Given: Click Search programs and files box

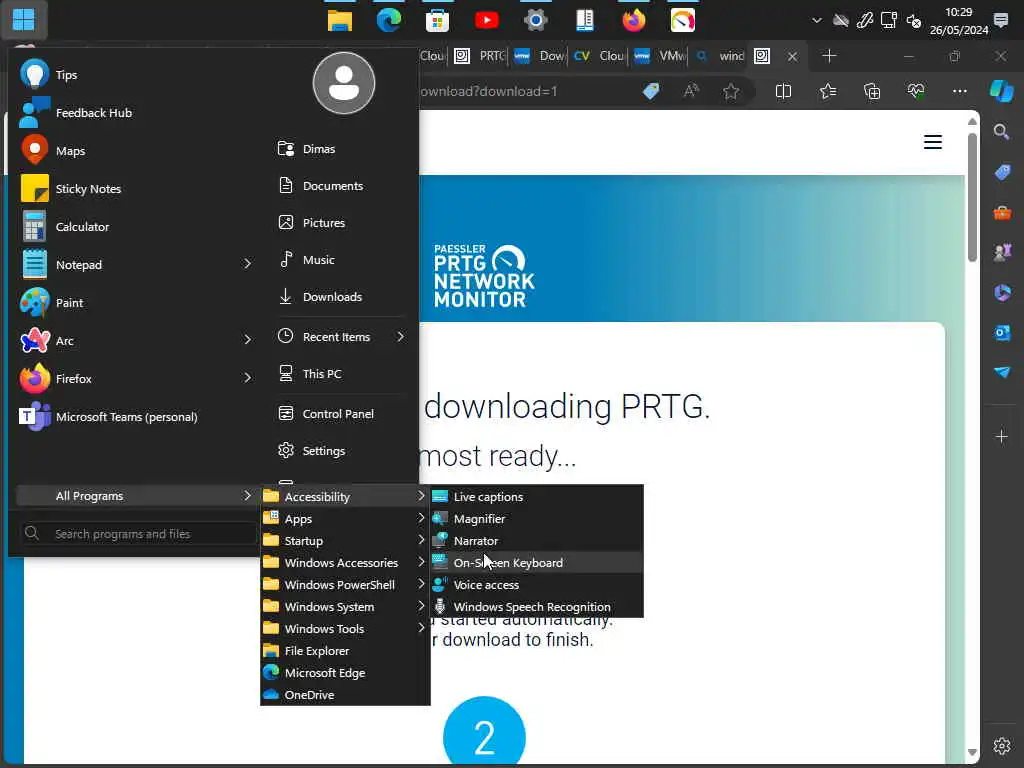Looking at the screenshot, I should [138, 534].
